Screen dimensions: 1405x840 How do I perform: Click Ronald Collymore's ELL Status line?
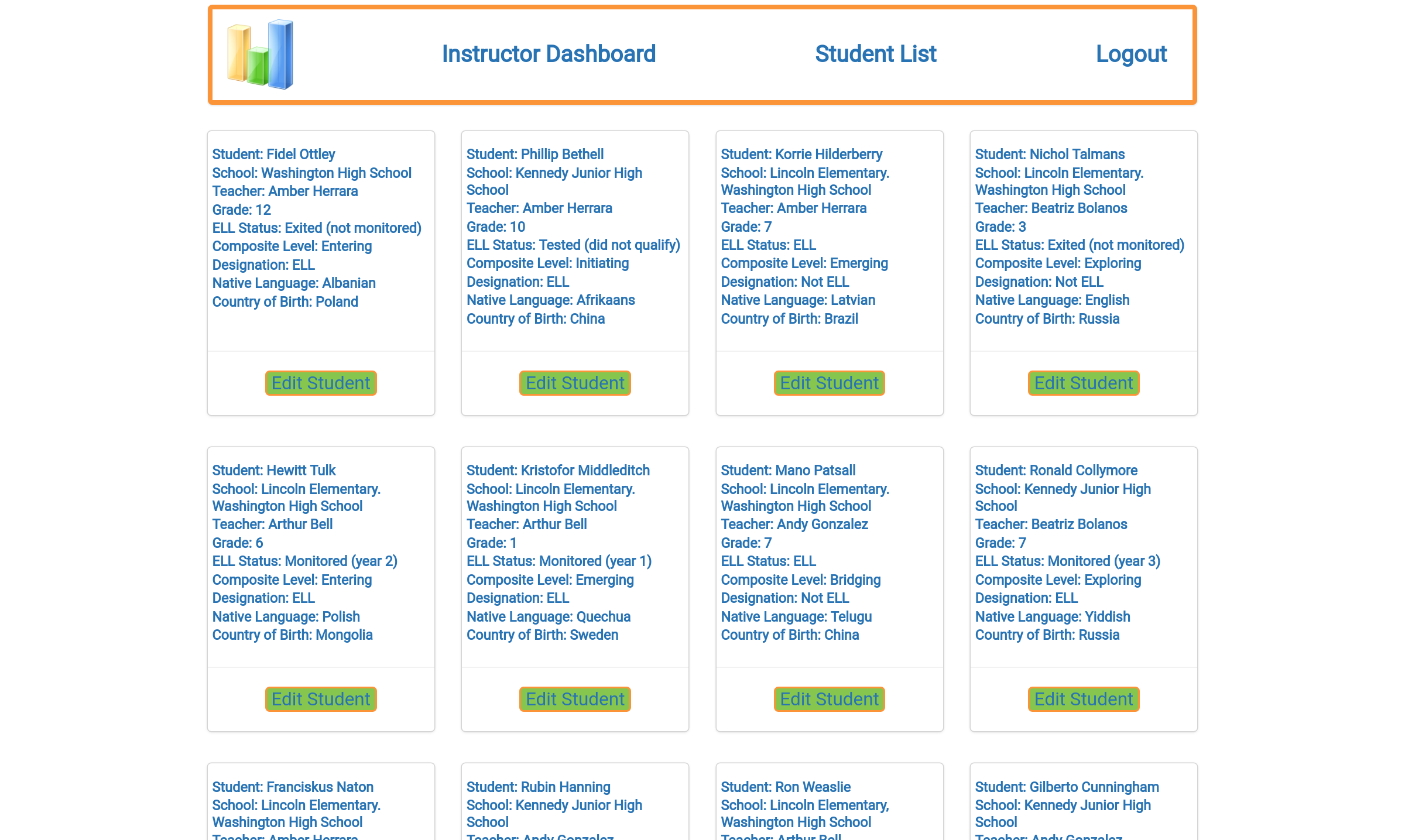click(x=1067, y=561)
